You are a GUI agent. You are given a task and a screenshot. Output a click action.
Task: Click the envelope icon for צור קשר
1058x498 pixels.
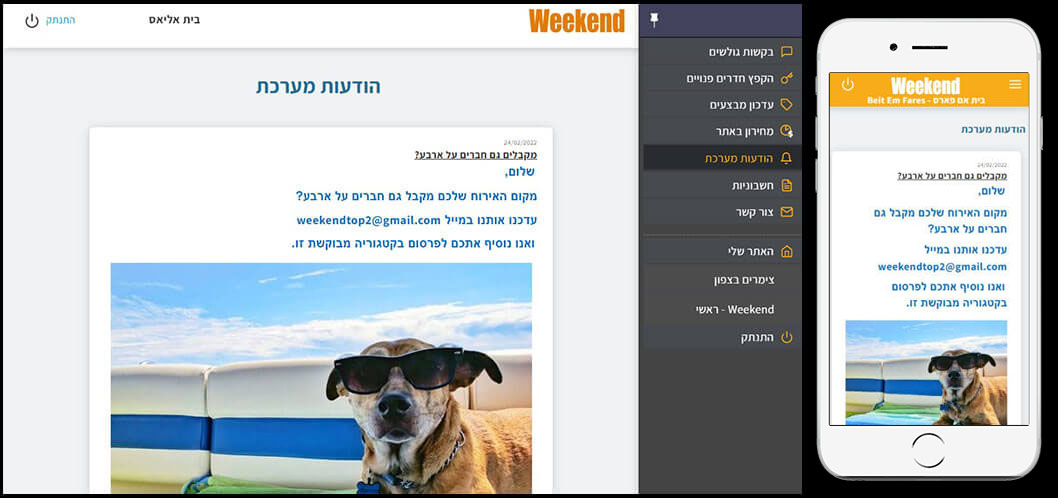pyautogui.click(x=786, y=212)
